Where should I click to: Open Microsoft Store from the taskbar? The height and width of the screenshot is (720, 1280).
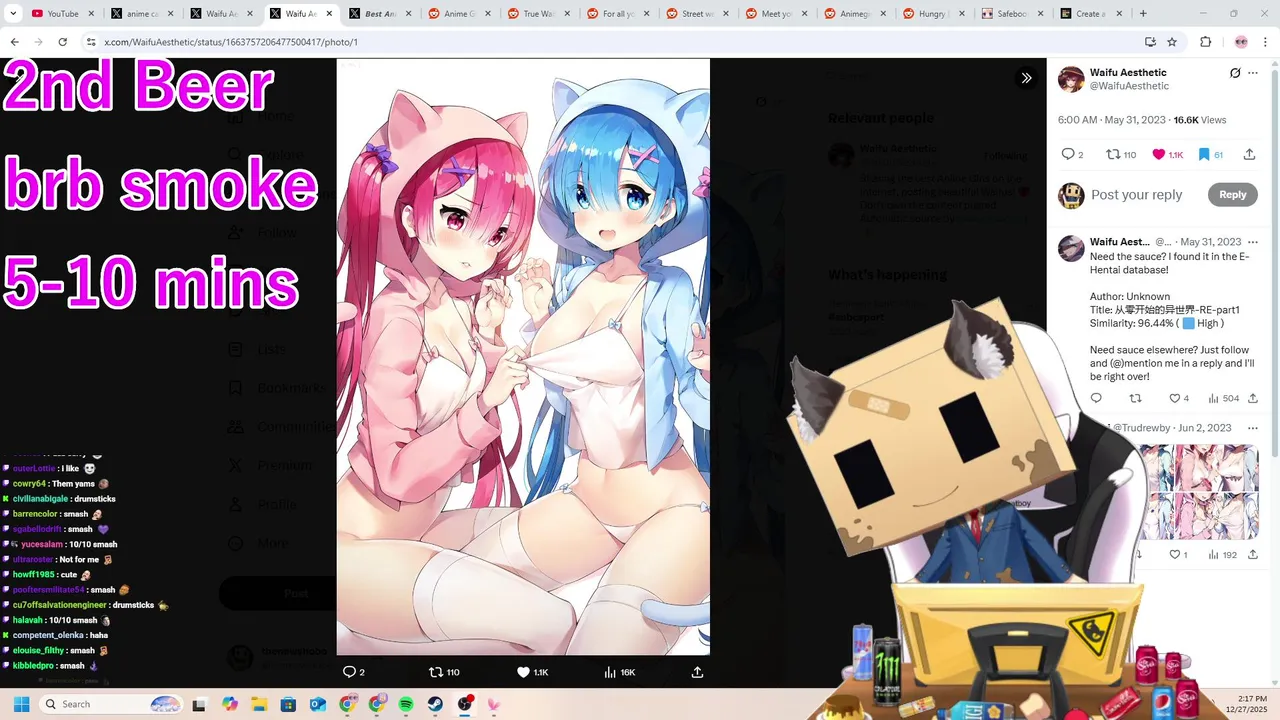click(x=288, y=704)
